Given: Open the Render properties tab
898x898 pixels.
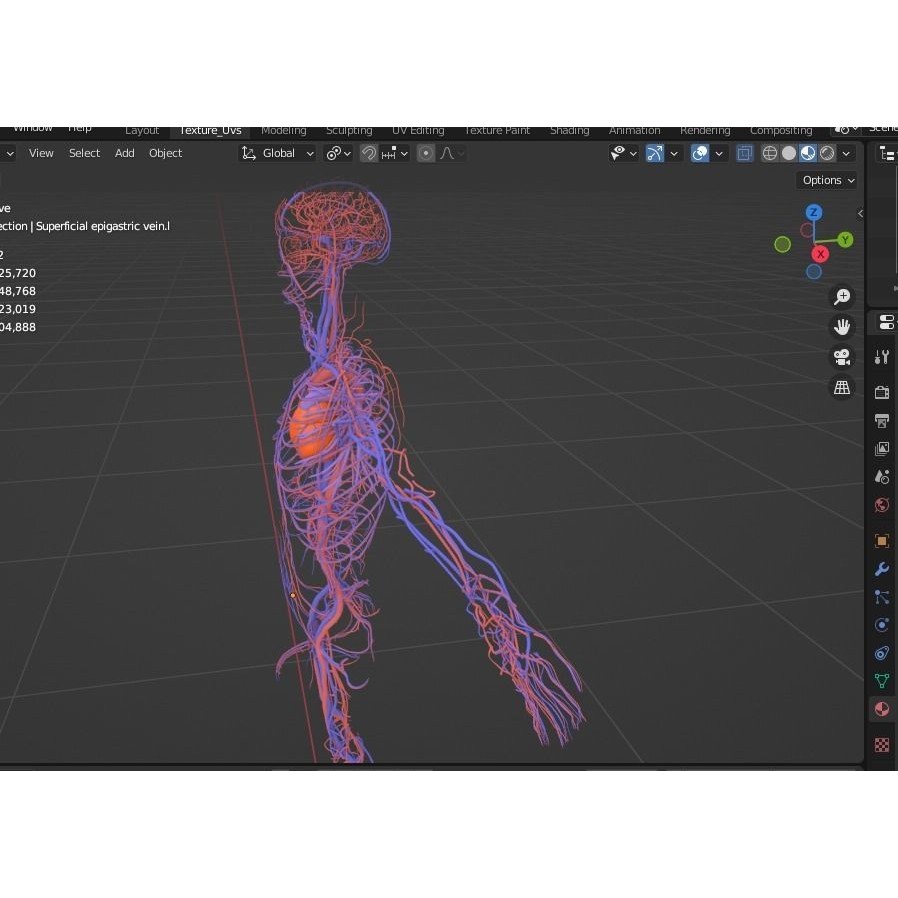Looking at the screenshot, I should coord(881,391).
